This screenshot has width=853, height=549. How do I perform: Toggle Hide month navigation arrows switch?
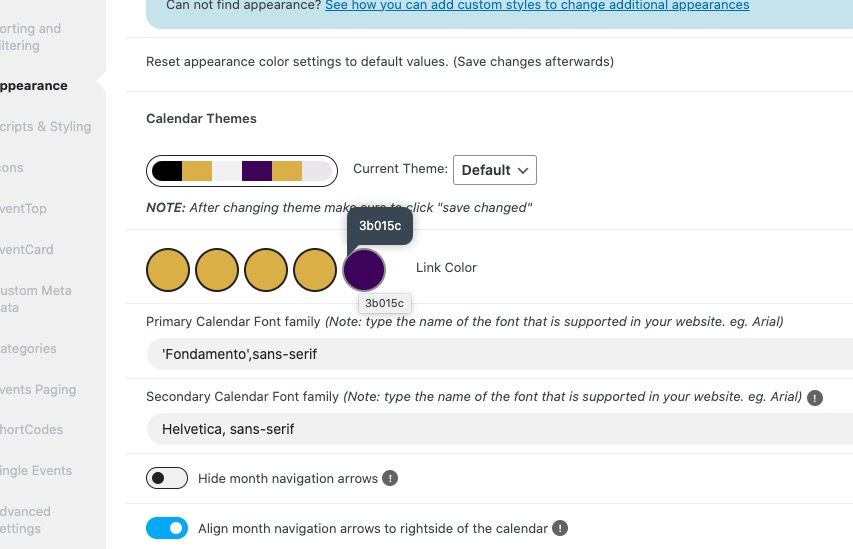tap(167, 478)
